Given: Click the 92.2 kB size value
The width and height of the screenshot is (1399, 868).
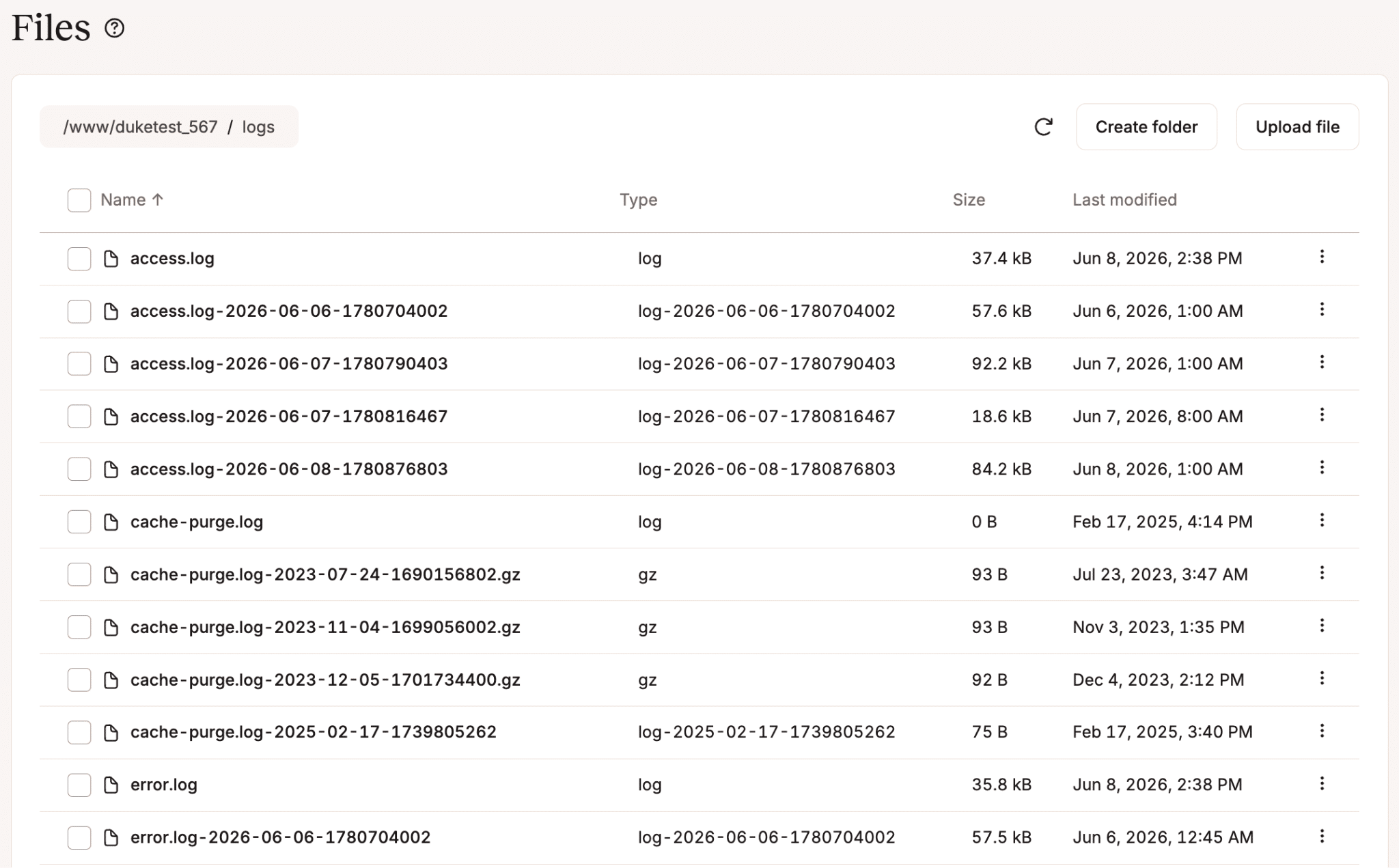Looking at the screenshot, I should pyautogui.click(x=1001, y=364).
